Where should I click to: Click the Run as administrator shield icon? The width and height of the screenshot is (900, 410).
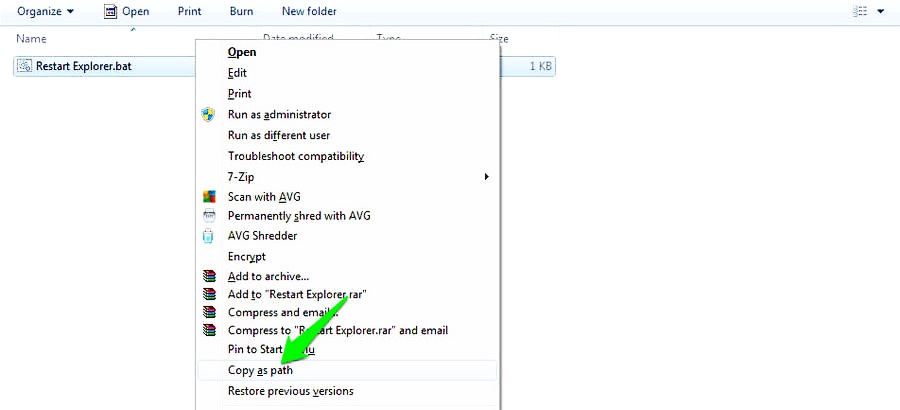(208, 114)
